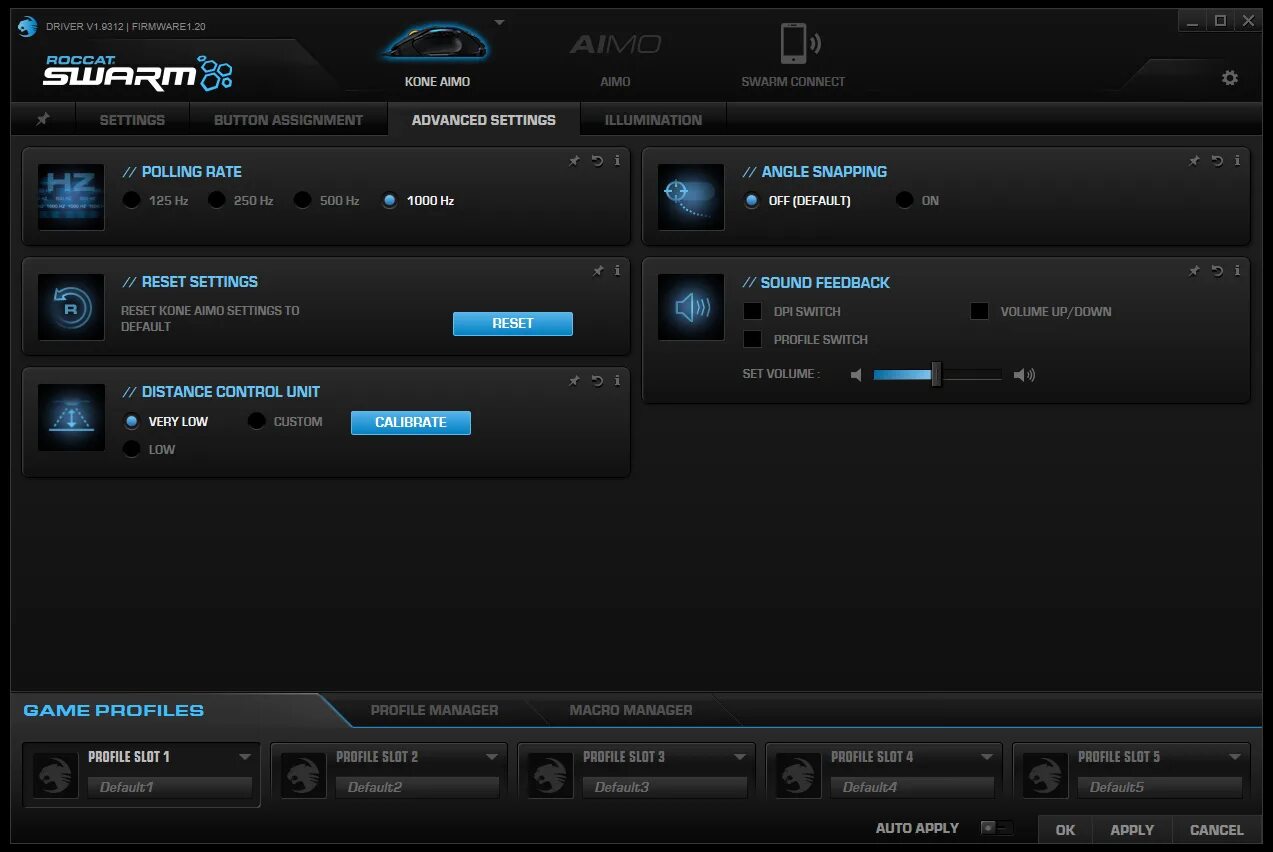
Task: Revert Angle Snapping with undo arrow
Action: (x=1217, y=160)
